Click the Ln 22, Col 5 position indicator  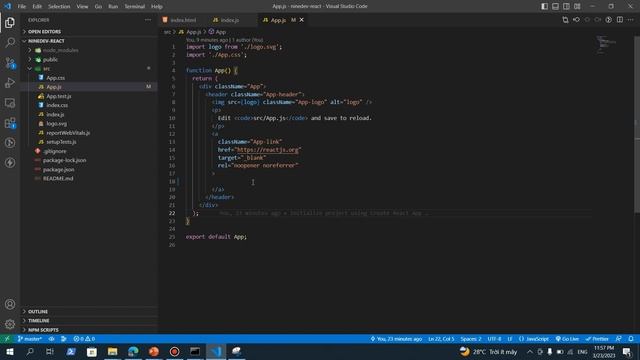coord(441,339)
